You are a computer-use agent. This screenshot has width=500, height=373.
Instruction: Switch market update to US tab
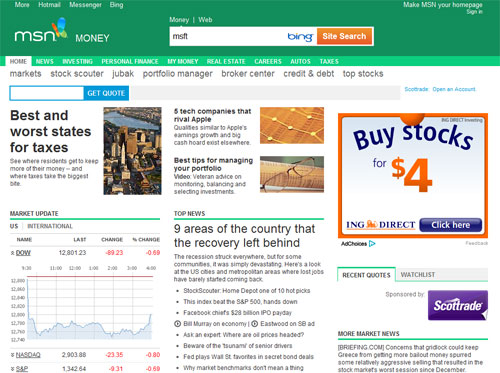(14, 226)
